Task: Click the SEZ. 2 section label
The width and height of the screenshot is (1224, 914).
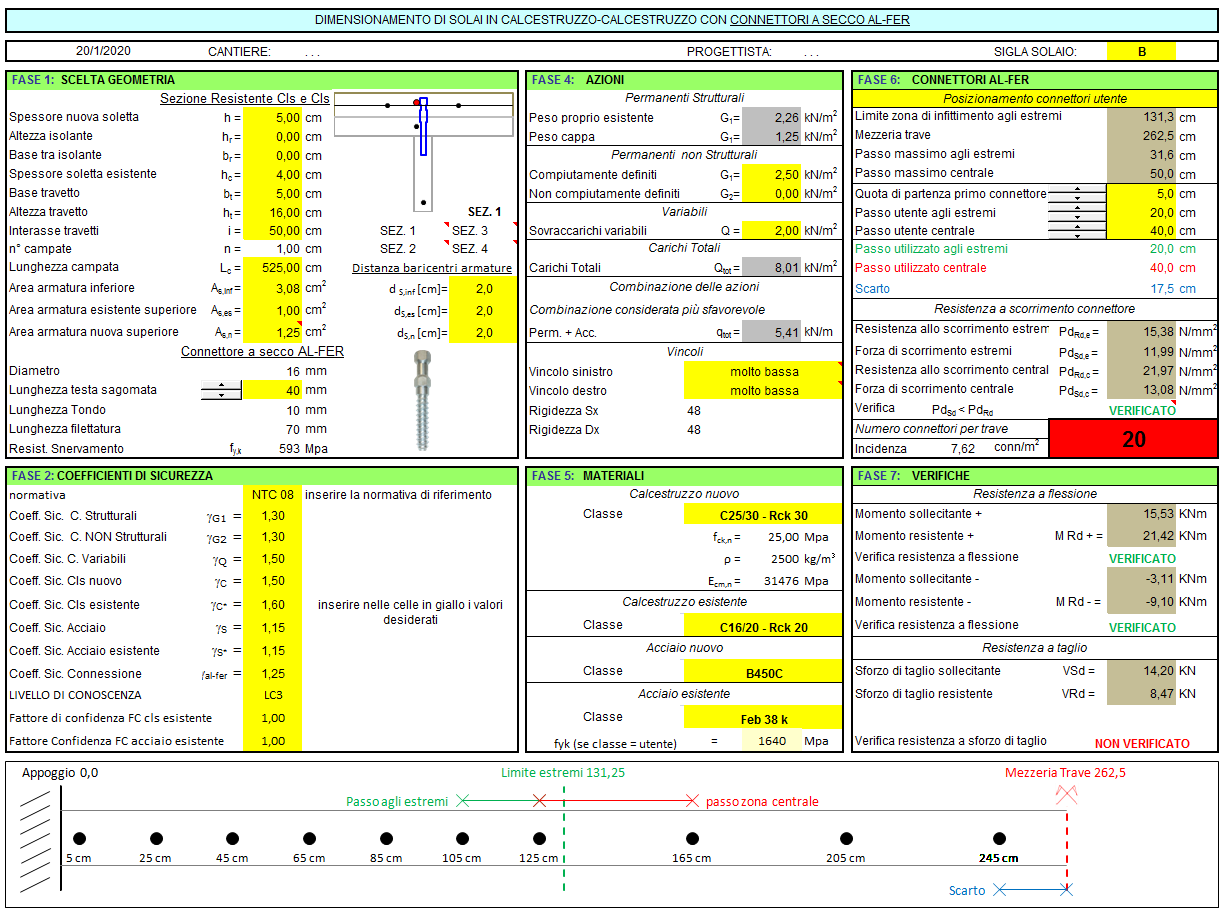Action: (x=398, y=249)
